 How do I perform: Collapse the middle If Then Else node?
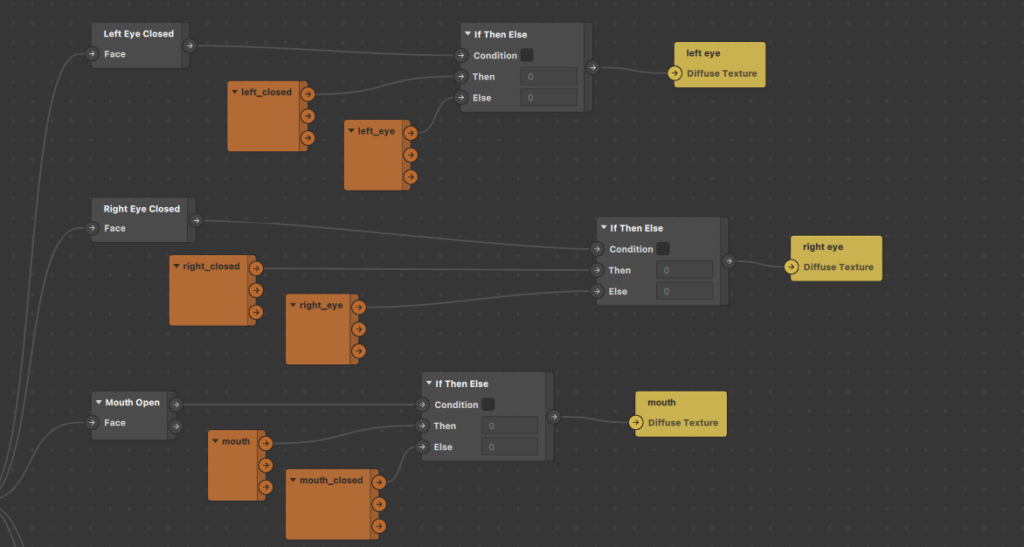pos(603,228)
